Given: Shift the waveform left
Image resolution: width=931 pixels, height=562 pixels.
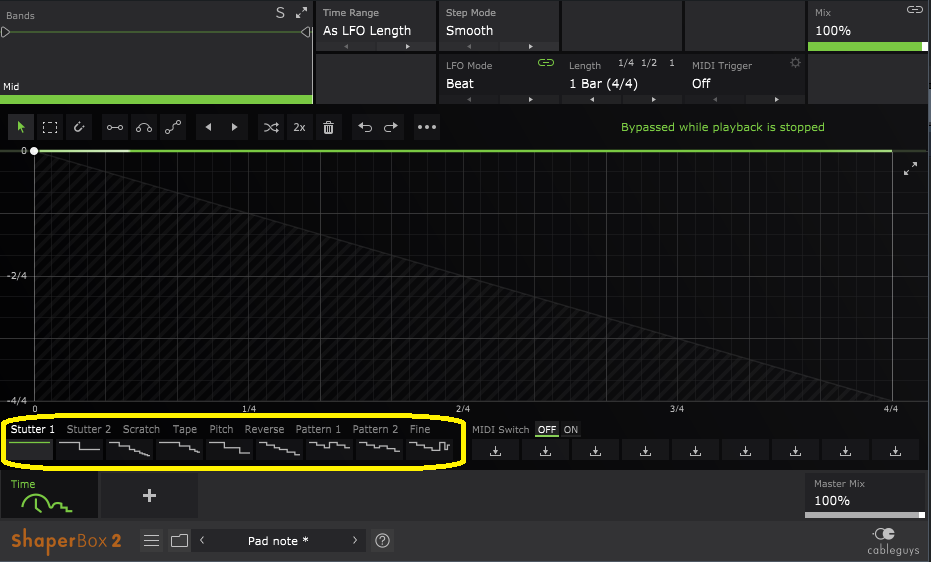Looking at the screenshot, I should click(x=208, y=127).
